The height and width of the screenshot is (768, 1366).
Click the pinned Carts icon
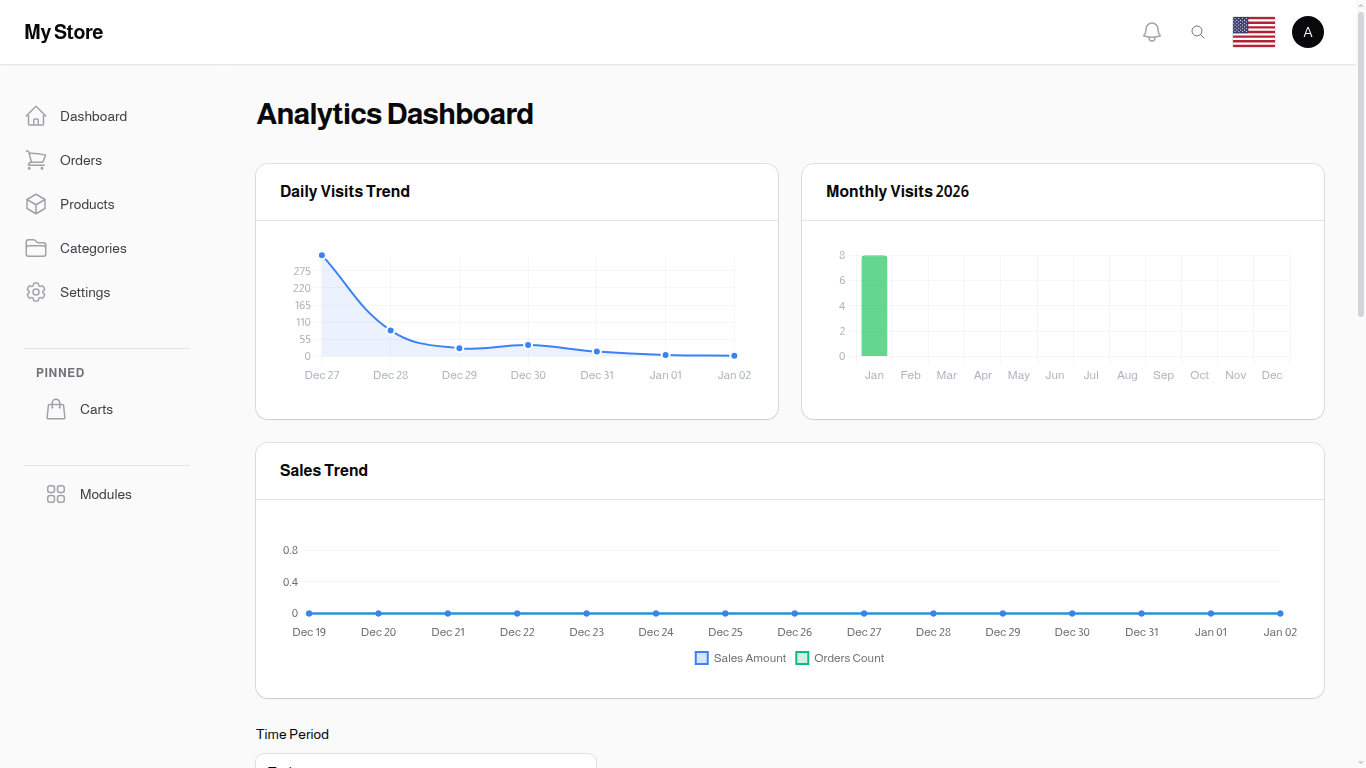coord(56,408)
